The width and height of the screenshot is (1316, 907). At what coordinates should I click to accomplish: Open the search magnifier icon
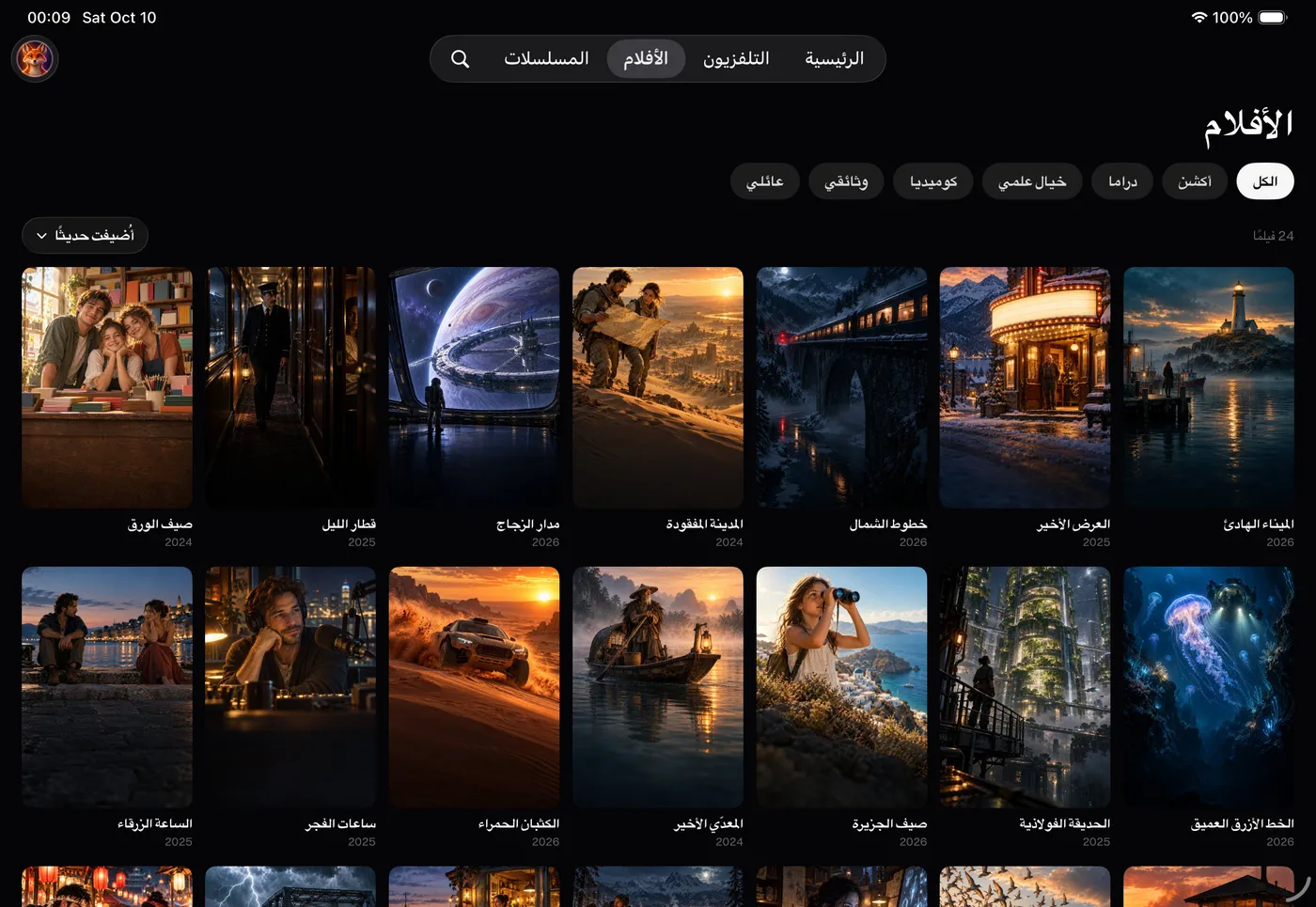pos(460,58)
